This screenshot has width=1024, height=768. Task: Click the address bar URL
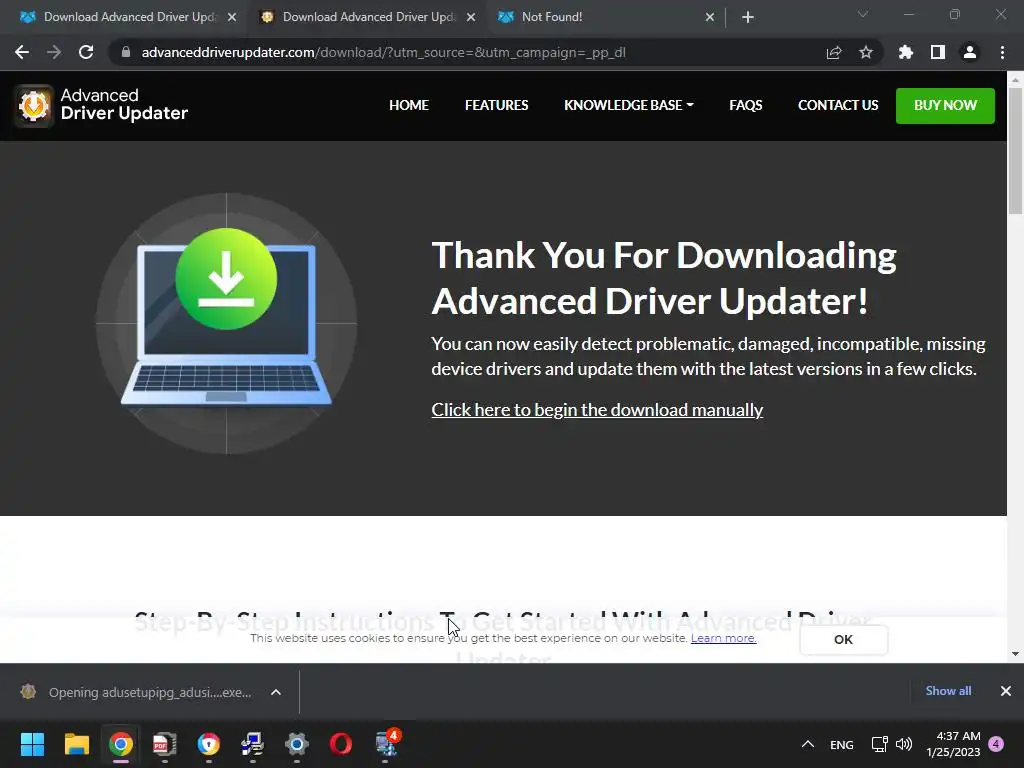[383, 52]
